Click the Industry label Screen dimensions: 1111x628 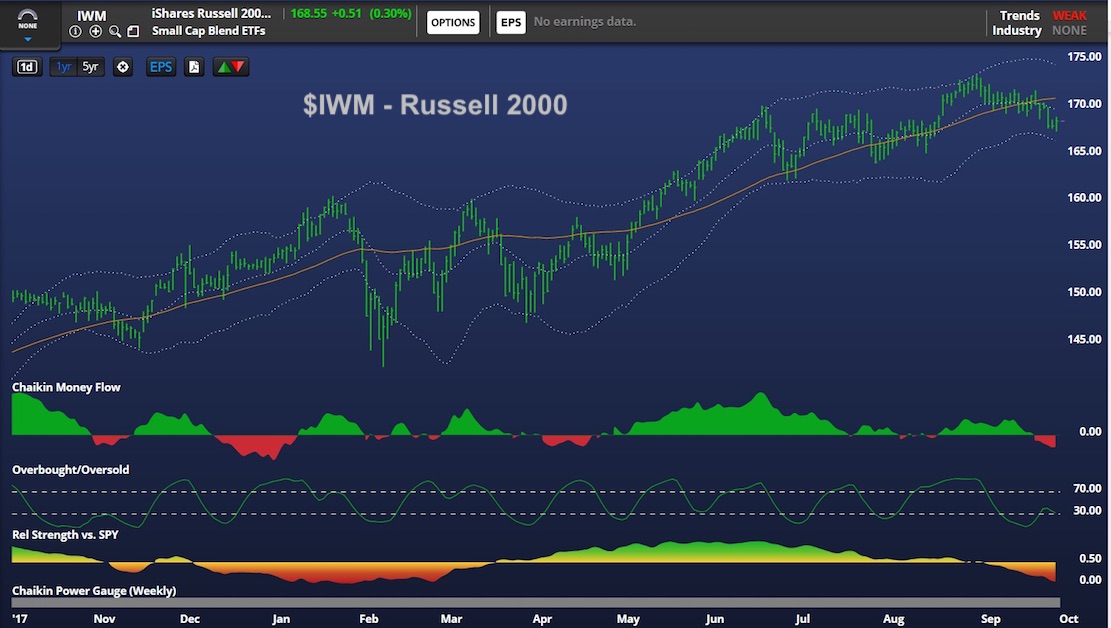coord(1017,30)
